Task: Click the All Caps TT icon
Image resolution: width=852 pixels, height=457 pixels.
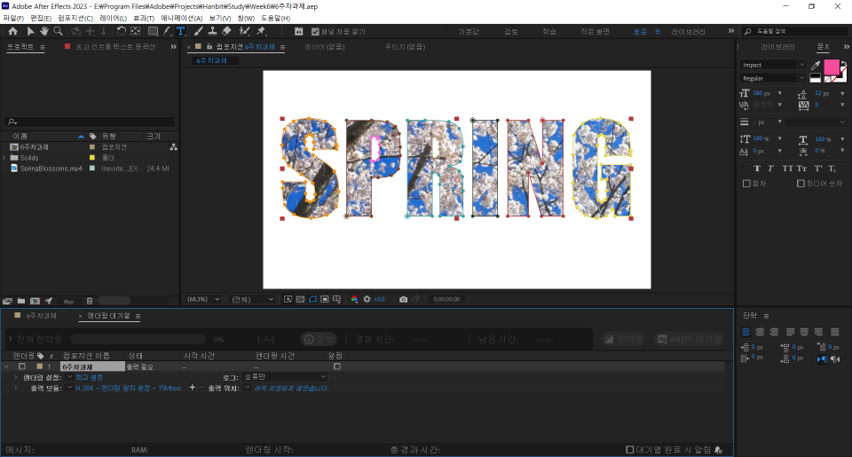Action: [787, 168]
